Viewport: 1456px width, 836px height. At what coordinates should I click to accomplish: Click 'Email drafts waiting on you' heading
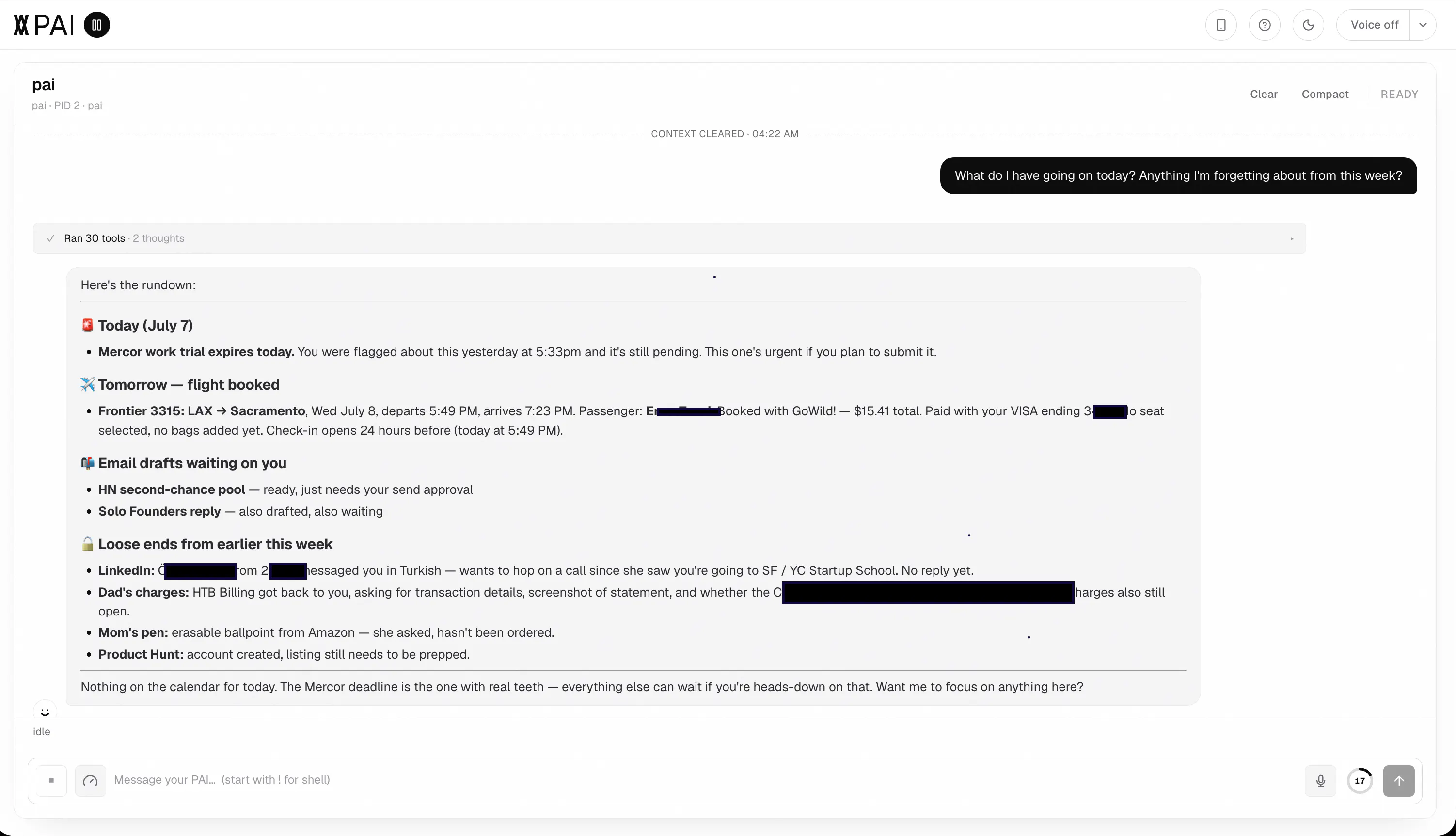click(x=192, y=463)
